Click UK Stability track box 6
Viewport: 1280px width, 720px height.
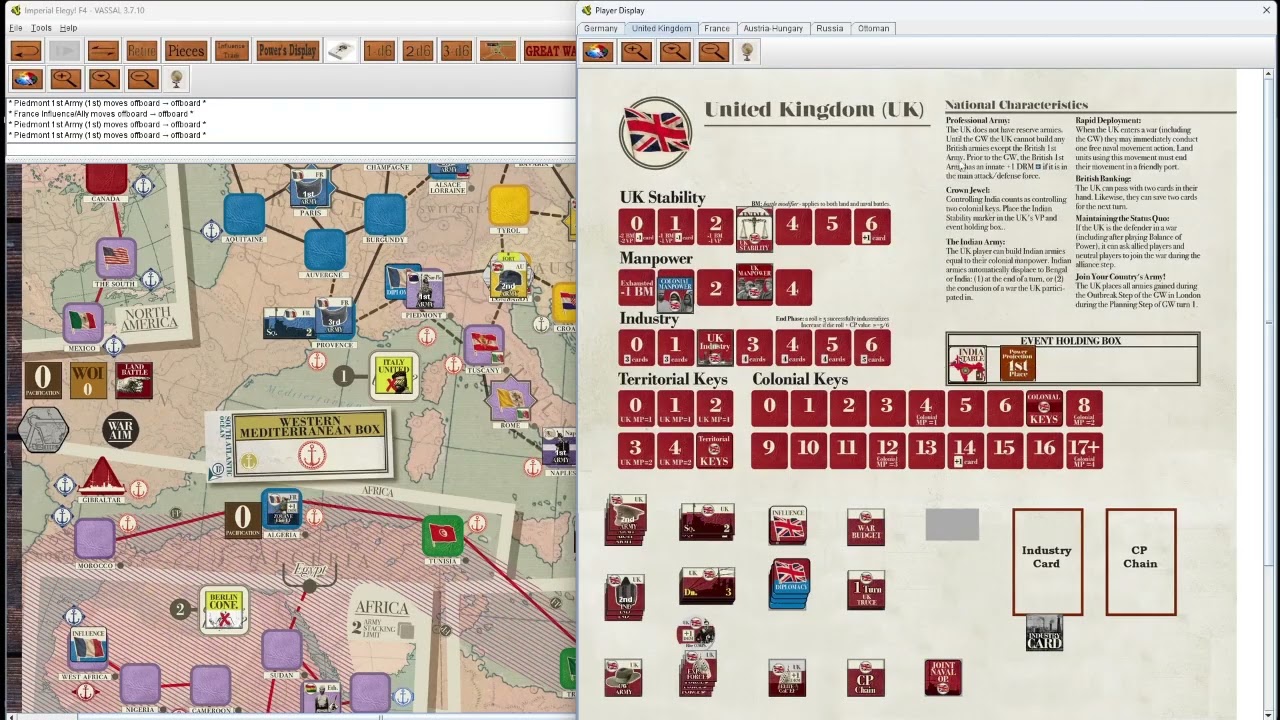click(871, 226)
